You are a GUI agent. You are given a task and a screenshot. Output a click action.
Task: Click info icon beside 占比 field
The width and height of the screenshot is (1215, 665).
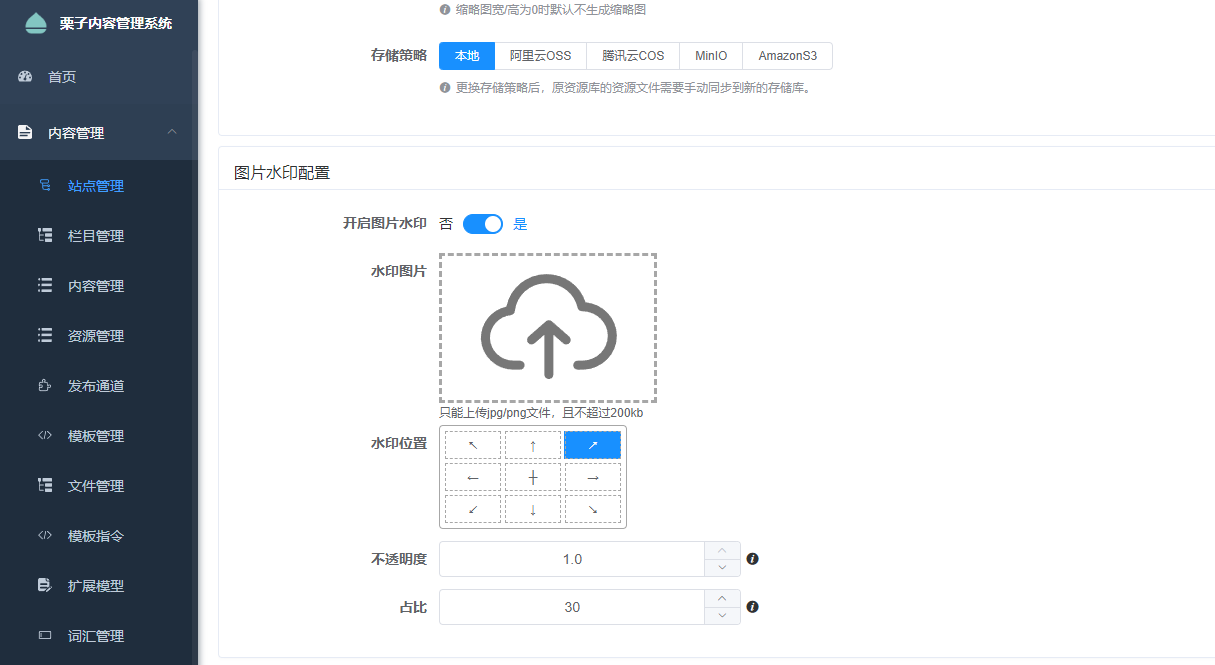753,607
